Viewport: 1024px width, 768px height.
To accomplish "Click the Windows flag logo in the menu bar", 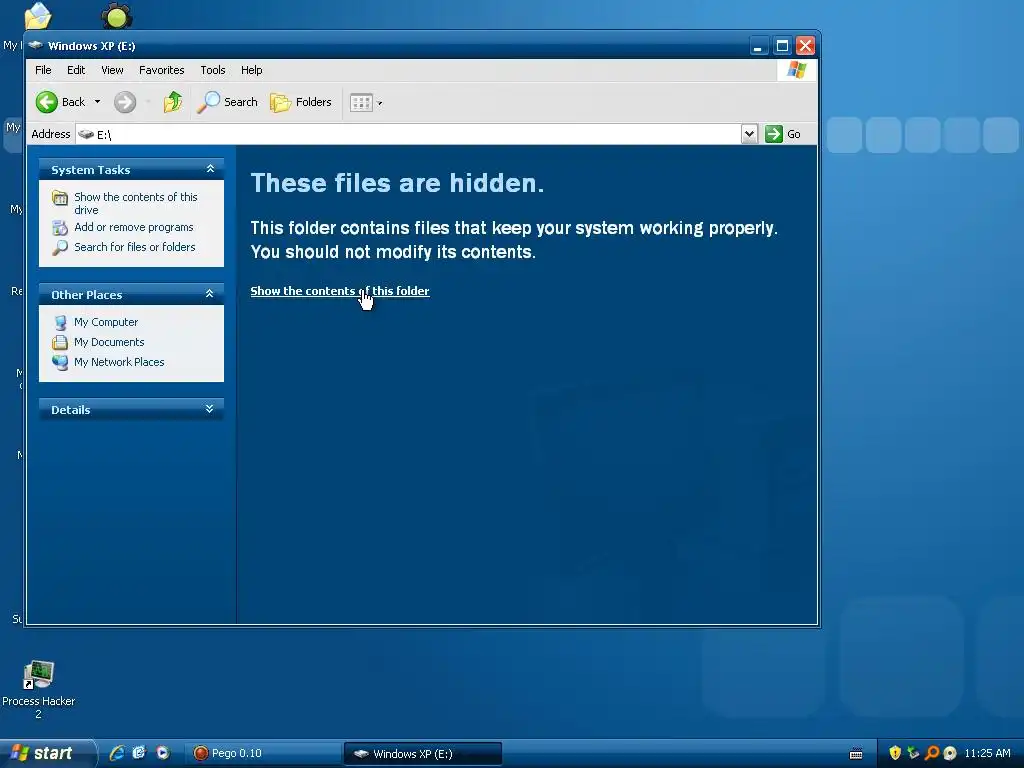I will coord(797,70).
